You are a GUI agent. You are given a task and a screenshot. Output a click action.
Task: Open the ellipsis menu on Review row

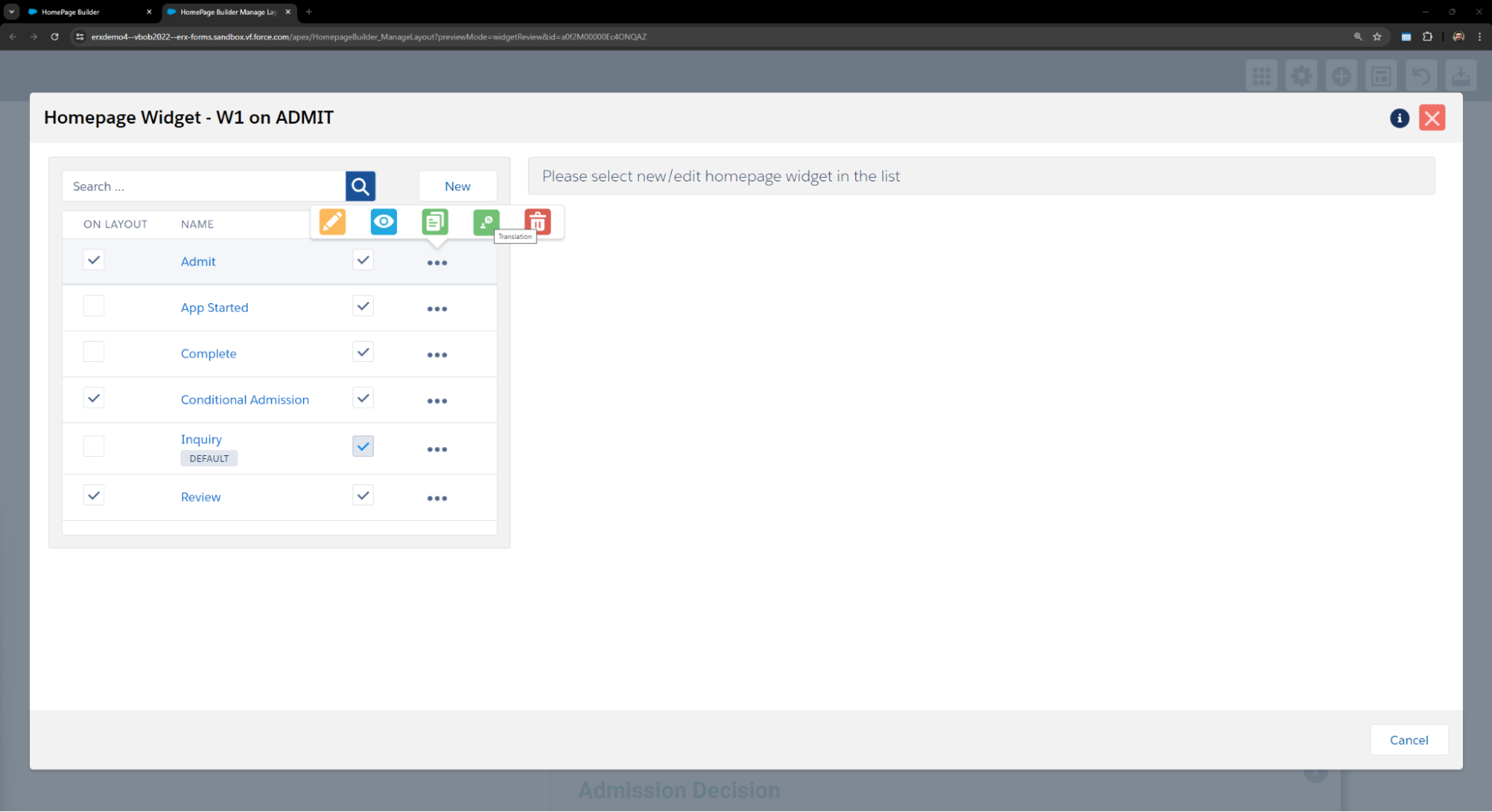tap(437, 498)
